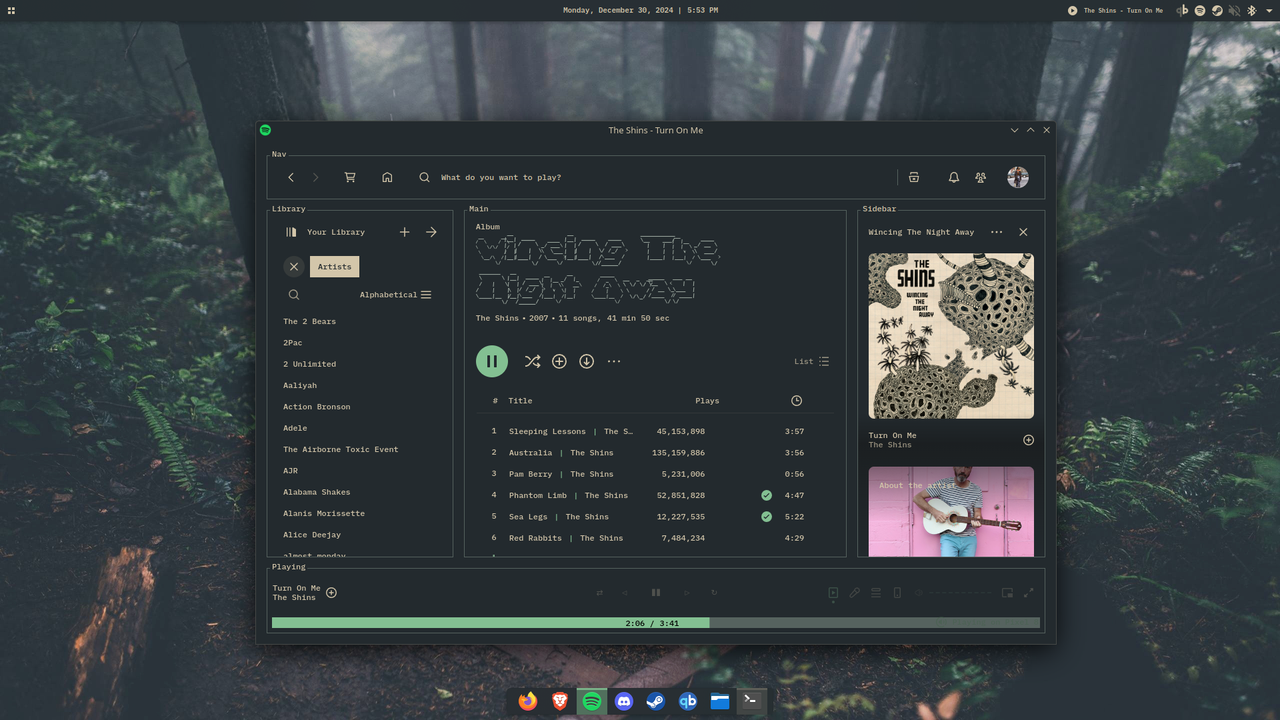Download the album with arrow circle
Screen dimensions: 1280x720
click(587, 361)
